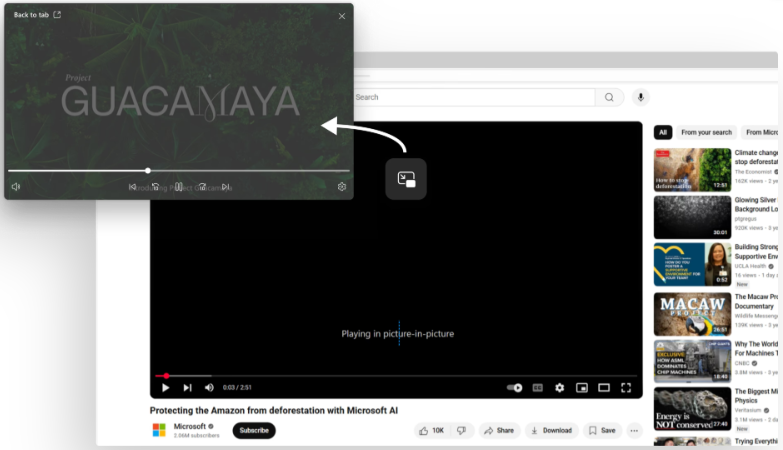
Task: Click the YouTube player Next button
Action: 187,388
